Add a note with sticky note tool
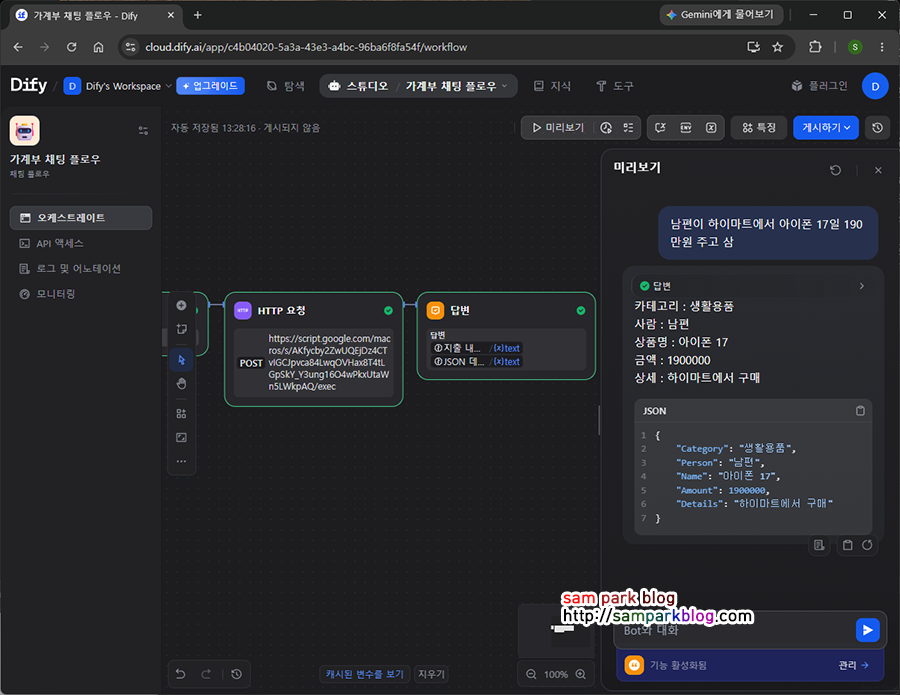 [x=181, y=329]
